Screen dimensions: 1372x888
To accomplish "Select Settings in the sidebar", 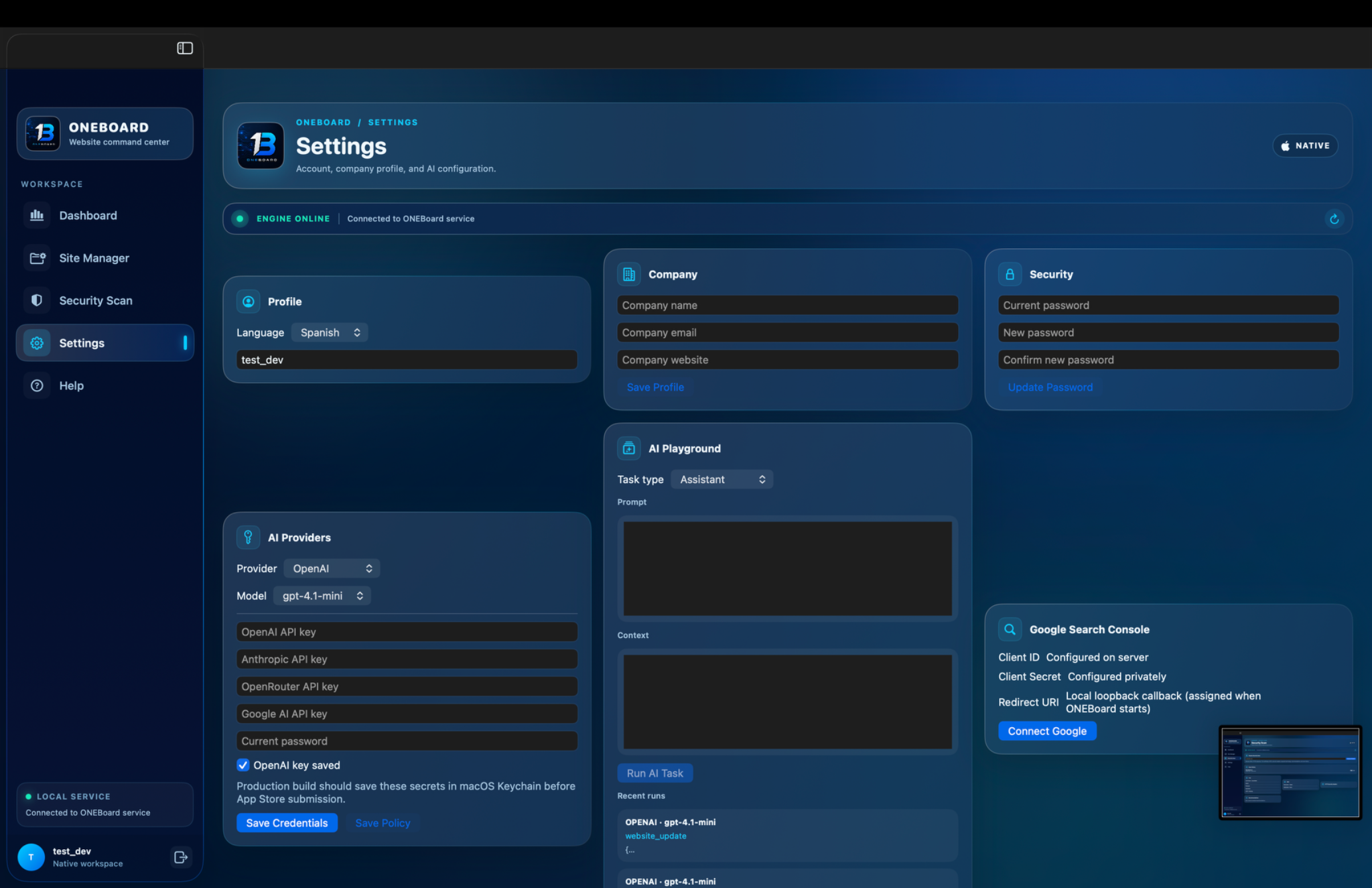I will 105,343.
